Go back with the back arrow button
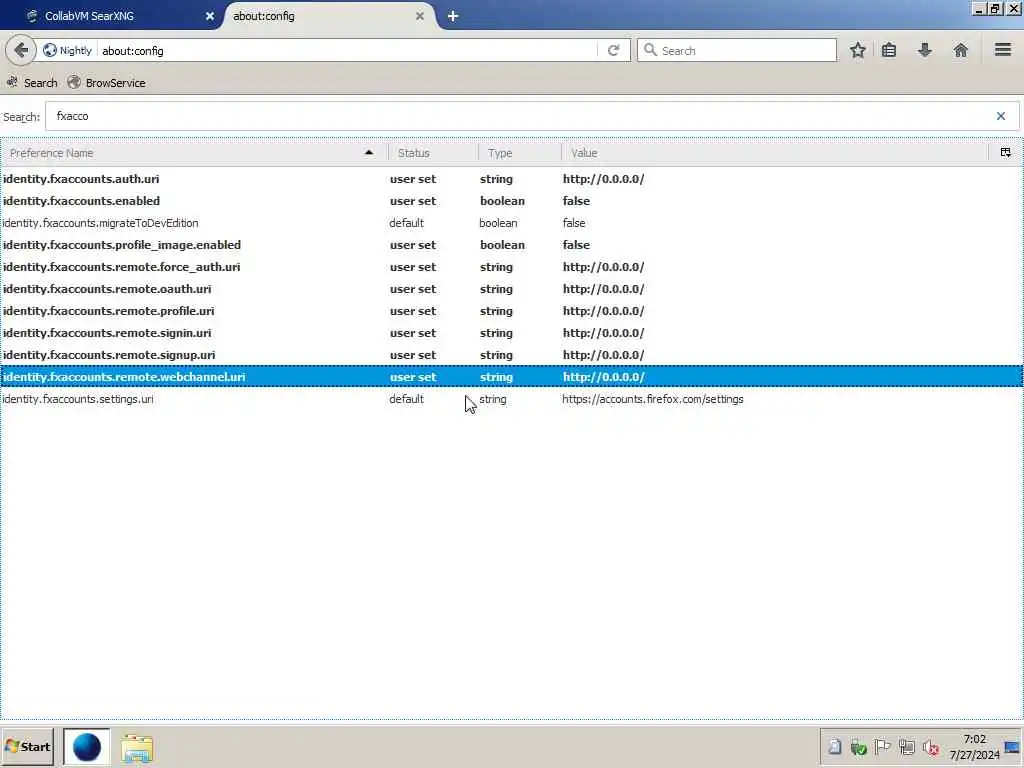This screenshot has width=1024, height=768. pyautogui.click(x=21, y=50)
